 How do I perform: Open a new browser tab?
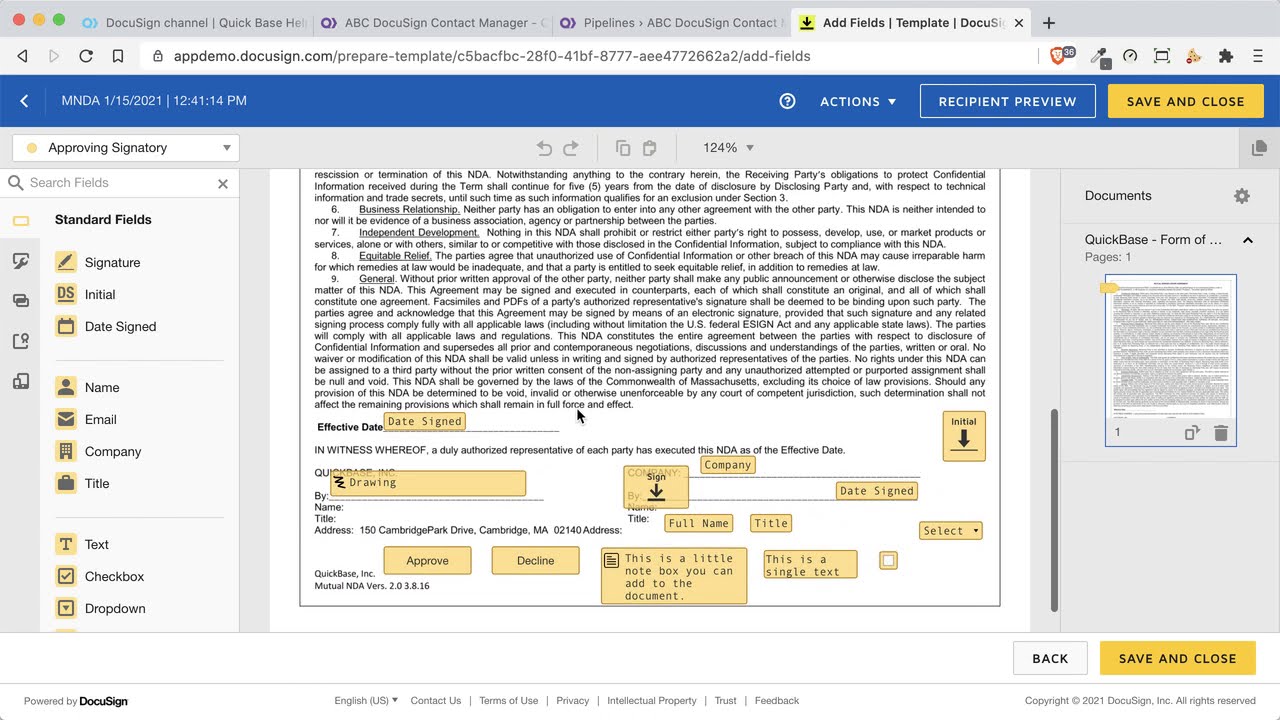coord(1048,23)
